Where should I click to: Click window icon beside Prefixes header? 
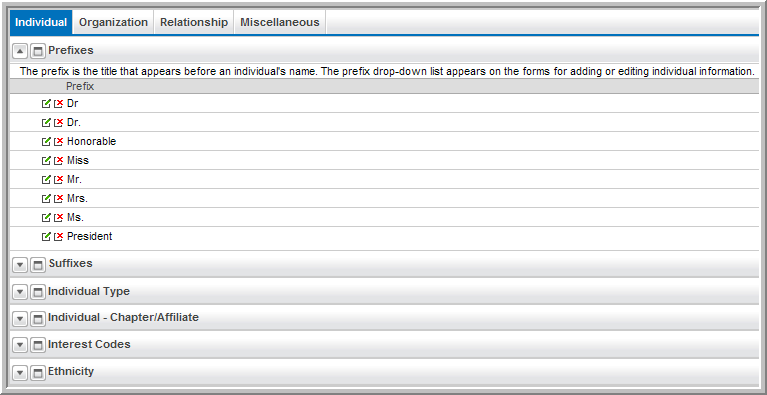point(37,51)
